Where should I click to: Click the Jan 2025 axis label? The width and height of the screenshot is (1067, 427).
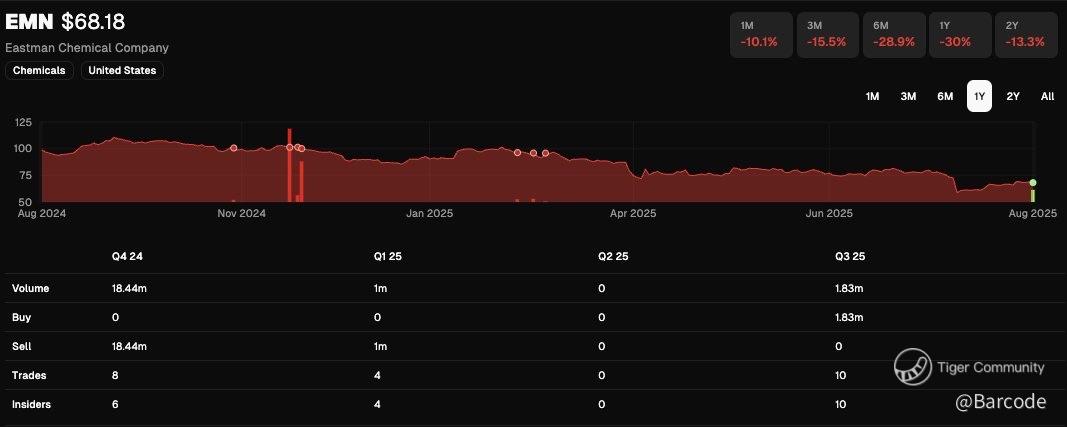click(429, 213)
